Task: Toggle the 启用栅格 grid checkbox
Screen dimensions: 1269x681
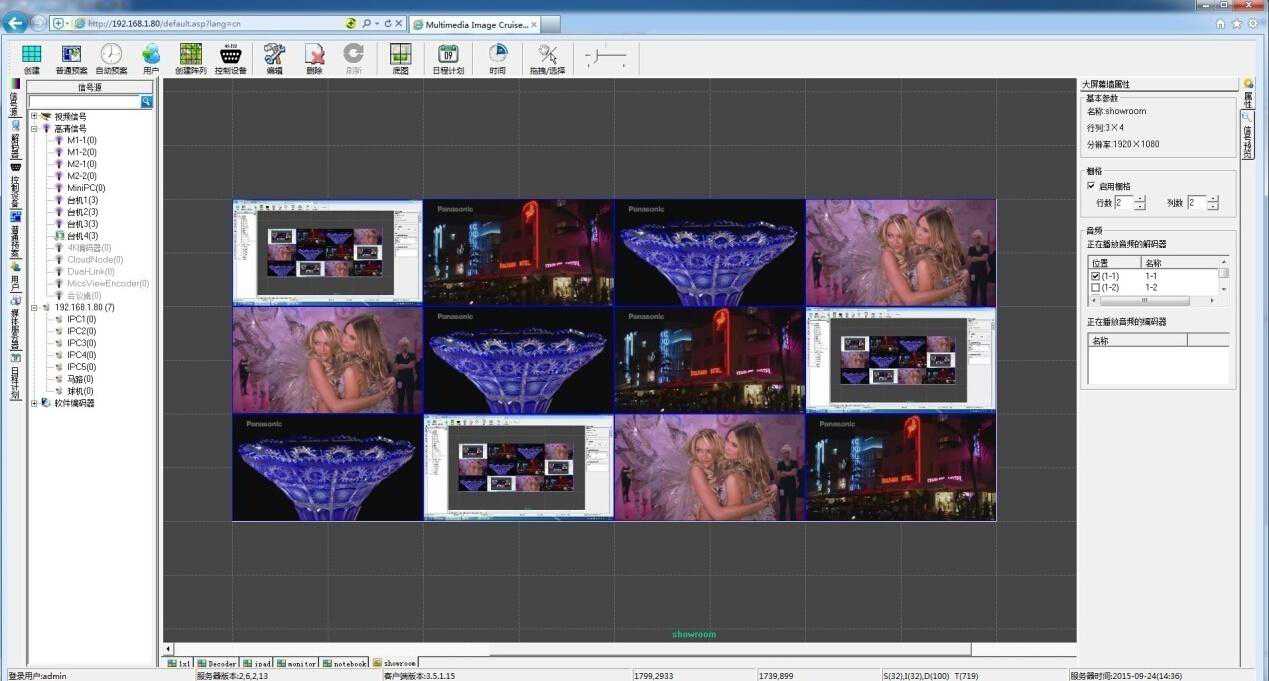Action: click(x=1092, y=186)
